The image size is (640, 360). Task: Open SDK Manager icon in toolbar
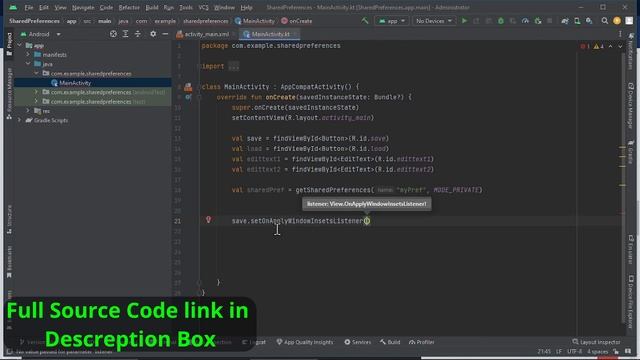(x=589, y=21)
